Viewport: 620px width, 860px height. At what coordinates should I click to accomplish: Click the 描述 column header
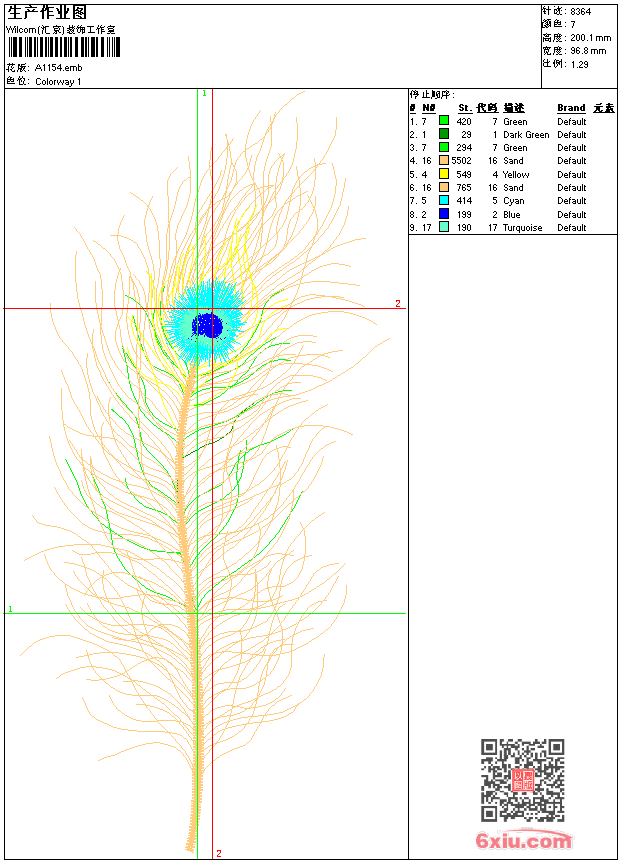tap(514, 108)
